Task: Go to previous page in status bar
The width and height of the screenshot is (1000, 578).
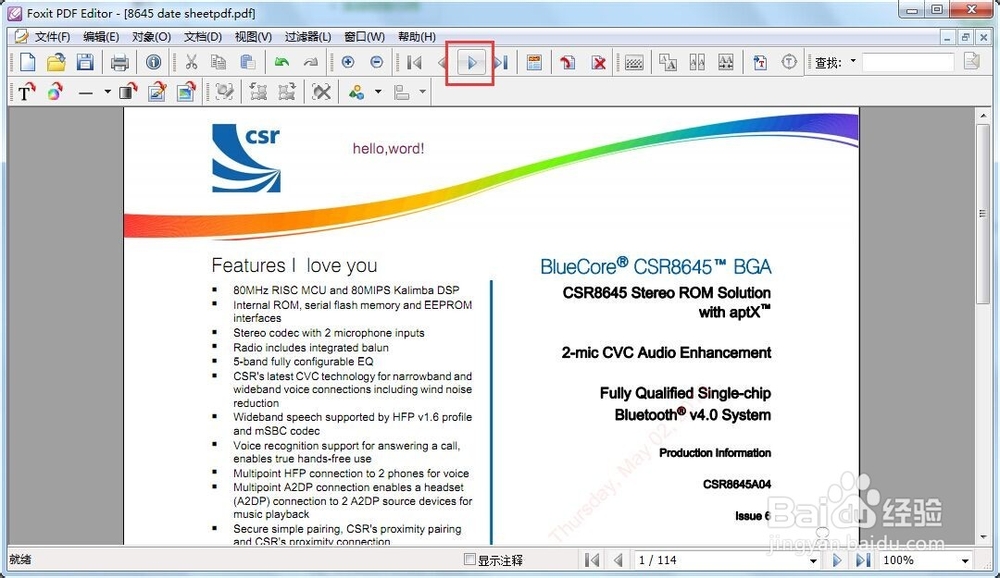Action: (617, 560)
